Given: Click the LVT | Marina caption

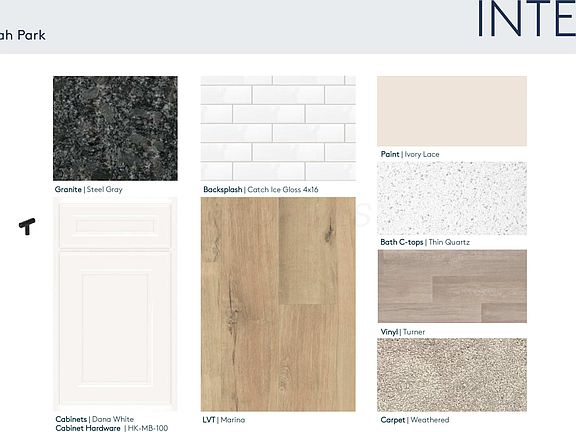Looking at the screenshot, I should (x=224, y=420).
